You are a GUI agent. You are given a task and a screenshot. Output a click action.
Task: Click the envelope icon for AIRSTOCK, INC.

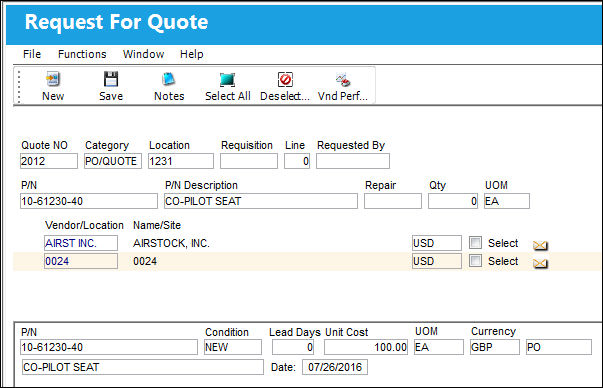[x=540, y=245]
